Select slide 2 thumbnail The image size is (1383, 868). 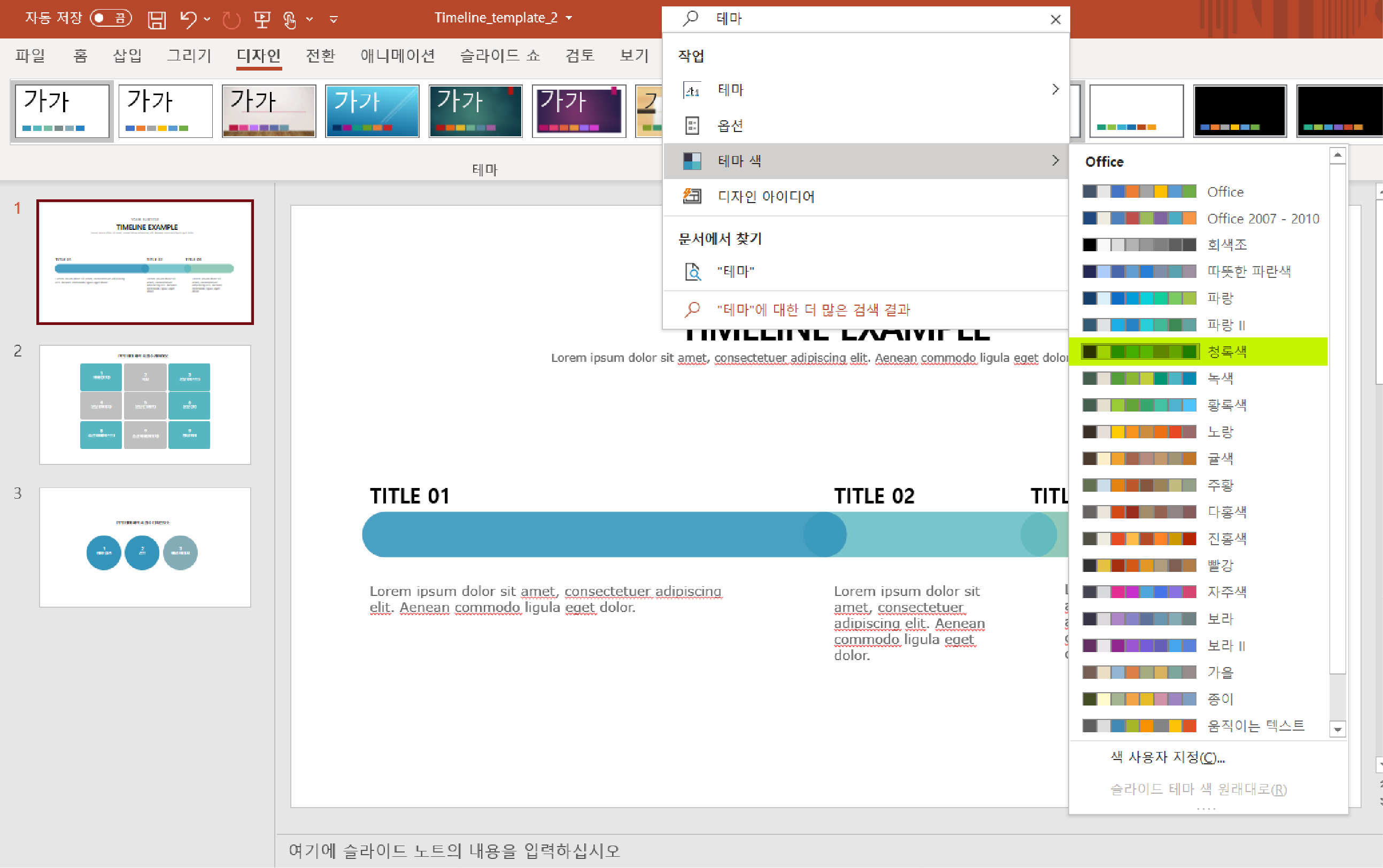(x=145, y=404)
